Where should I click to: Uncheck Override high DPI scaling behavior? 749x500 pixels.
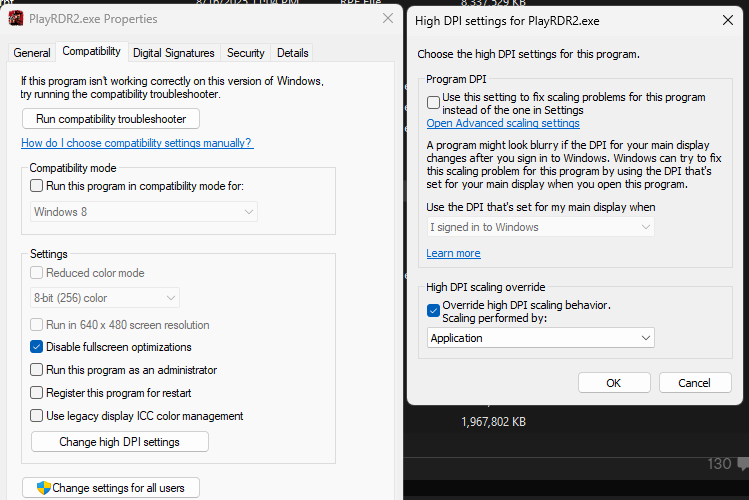coord(433,310)
